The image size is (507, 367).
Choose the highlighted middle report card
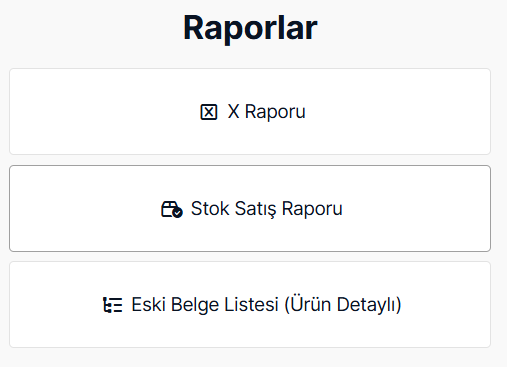(x=250, y=208)
